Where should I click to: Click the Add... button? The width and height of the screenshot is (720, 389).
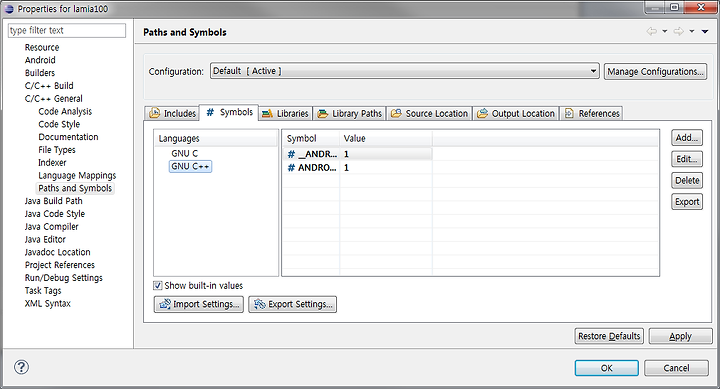click(687, 137)
